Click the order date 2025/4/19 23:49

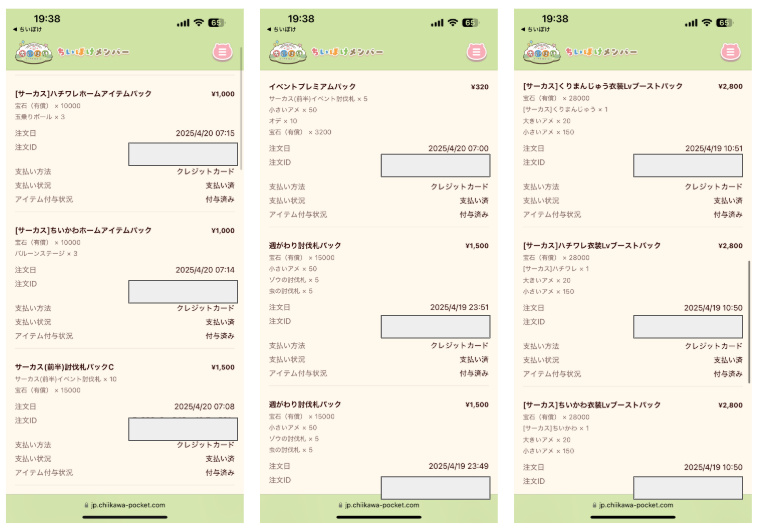click(459, 466)
